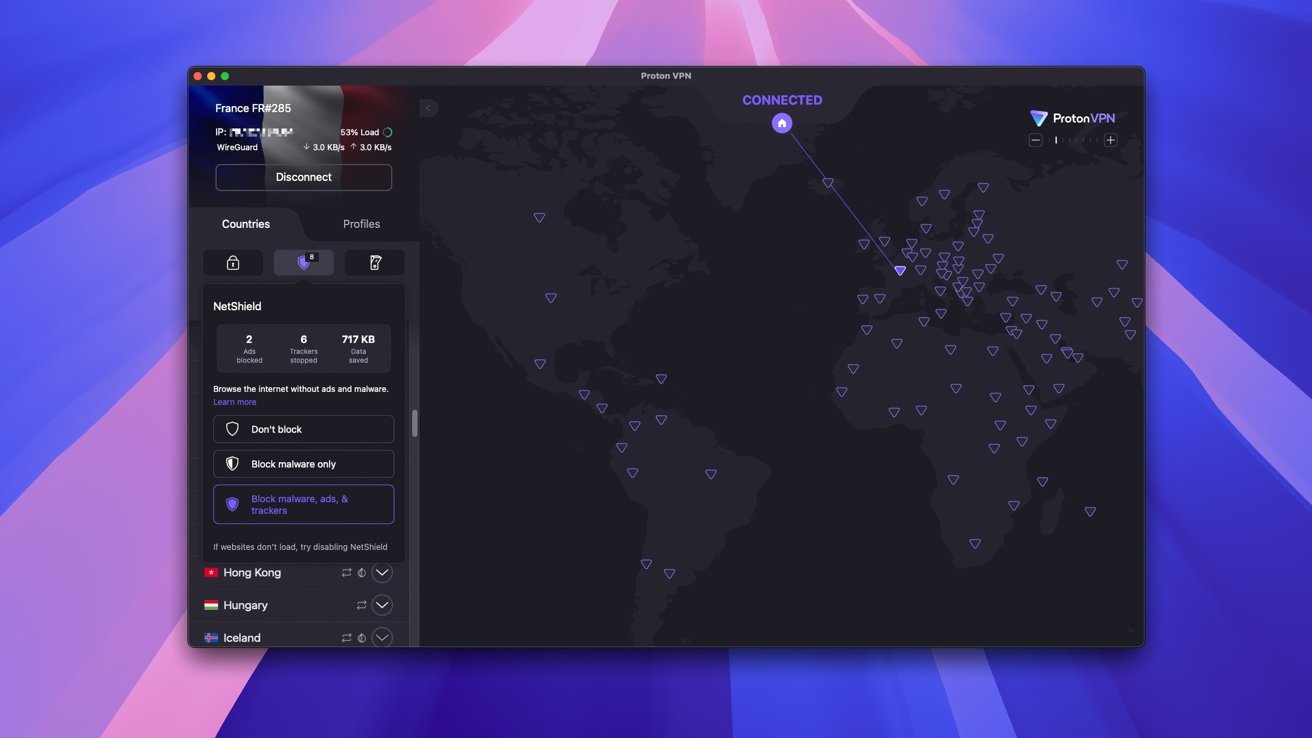Click the Hong Kong country name
This screenshot has width=1312, height=738.
click(x=252, y=573)
